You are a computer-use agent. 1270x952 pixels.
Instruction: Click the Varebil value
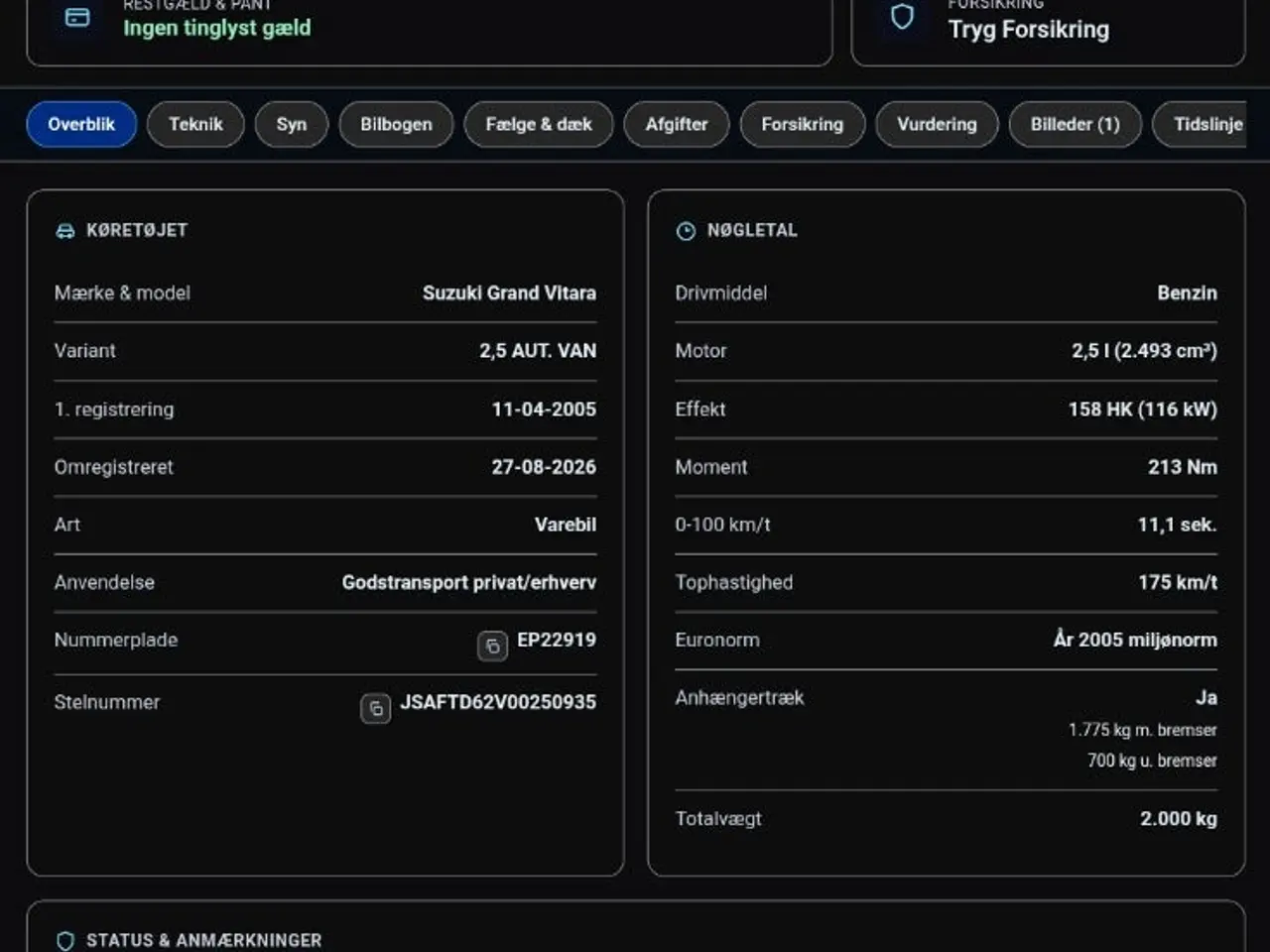[566, 524]
